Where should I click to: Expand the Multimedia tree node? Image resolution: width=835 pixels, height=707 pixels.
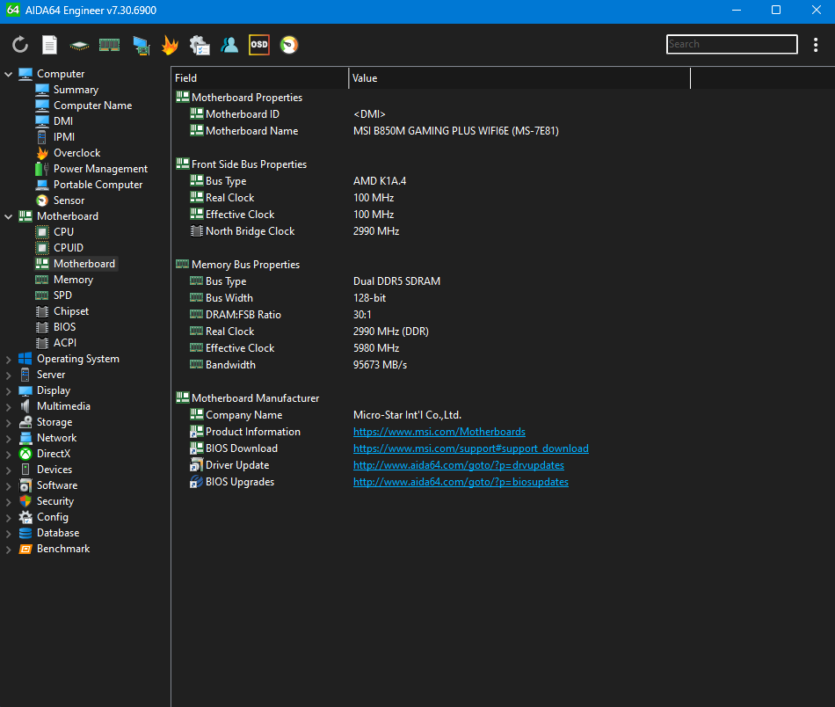[9, 407]
